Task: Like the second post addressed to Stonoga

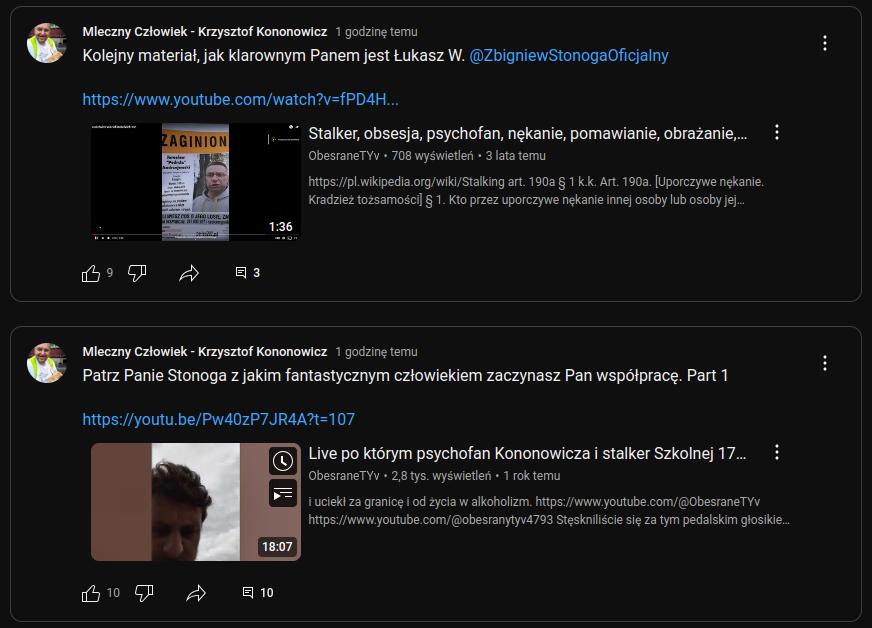Action: [91, 593]
